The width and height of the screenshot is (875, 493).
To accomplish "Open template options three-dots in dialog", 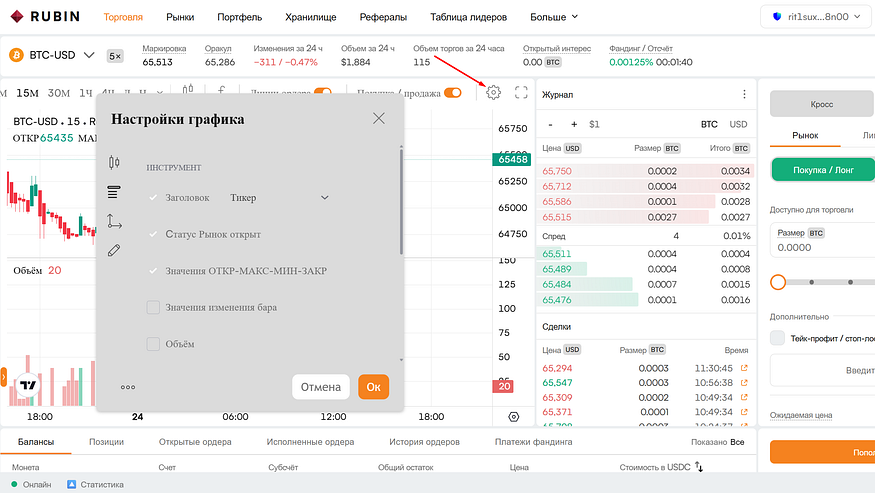I will tap(128, 387).
